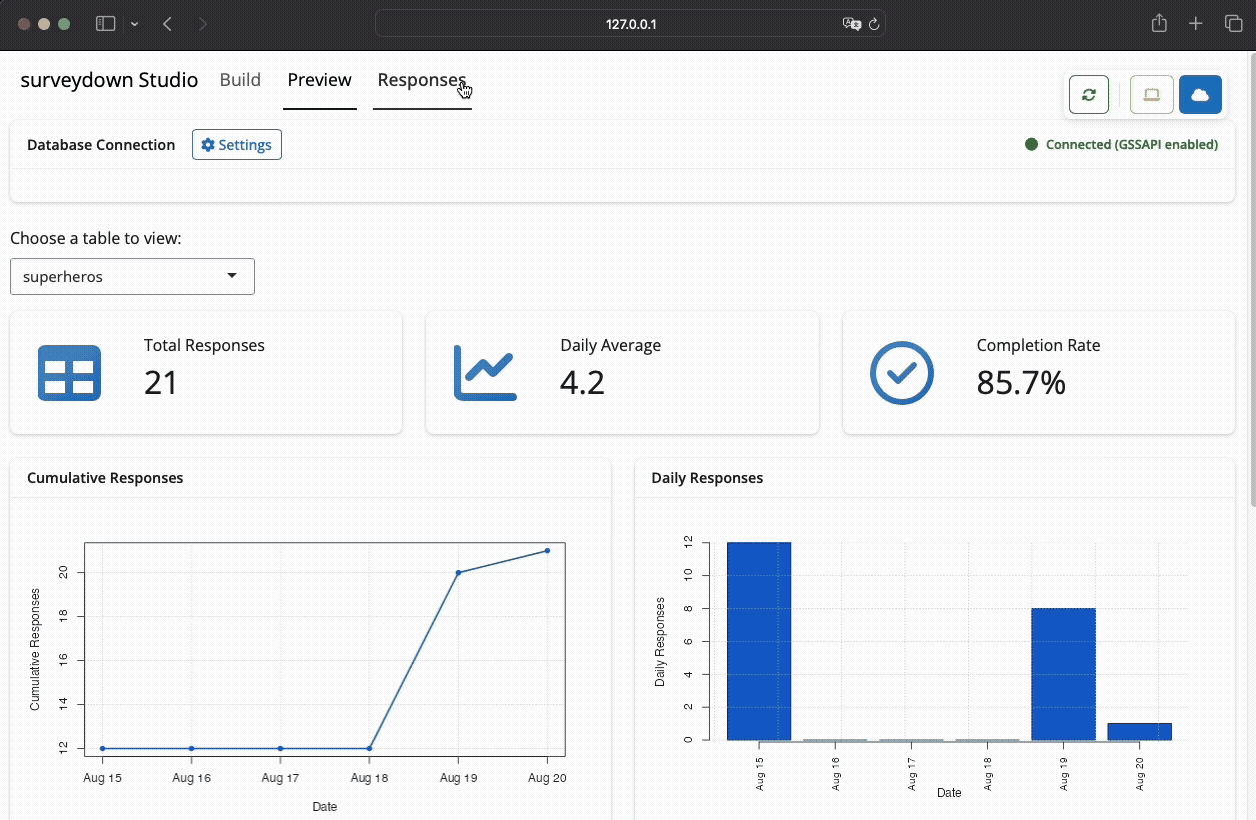
Task: Go back using browser back arrow
Action: click(x=167, y=24)
